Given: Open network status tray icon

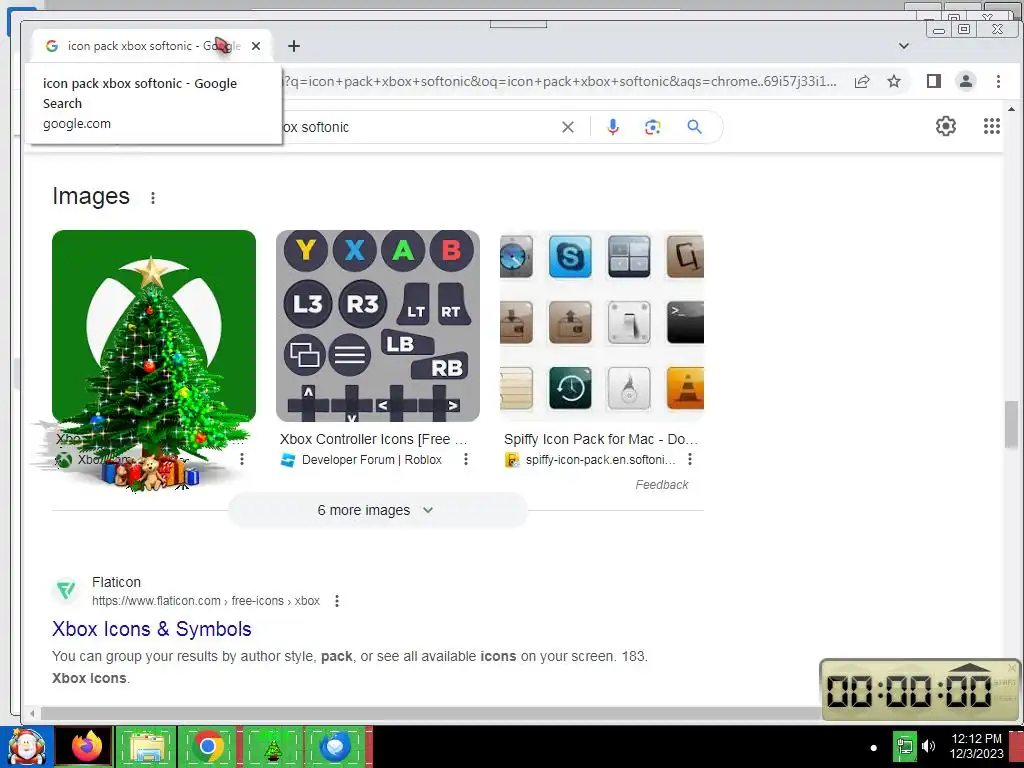Looking at the screenshot, I should (904, 746).
